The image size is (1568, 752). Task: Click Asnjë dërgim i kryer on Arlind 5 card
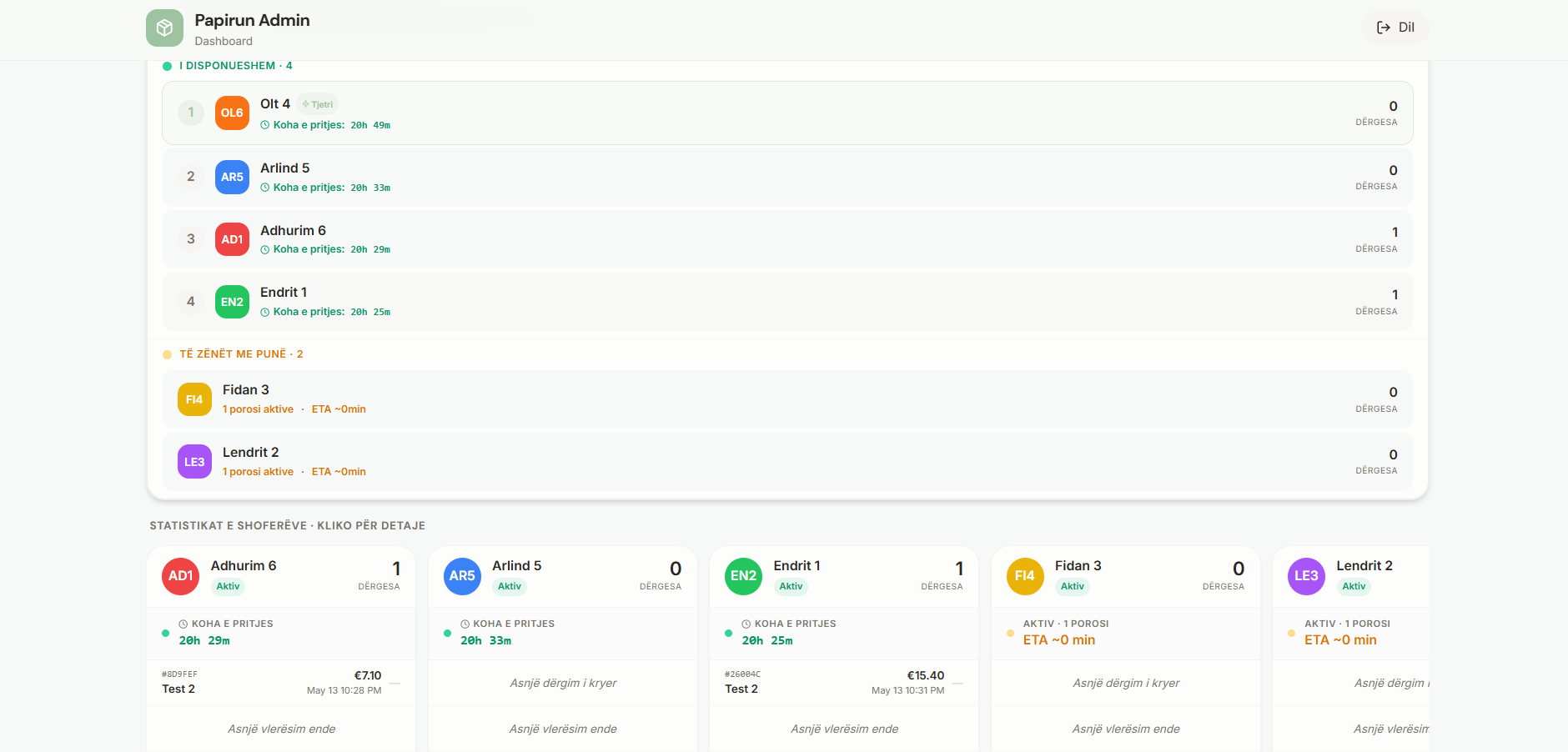click(563, 683)
